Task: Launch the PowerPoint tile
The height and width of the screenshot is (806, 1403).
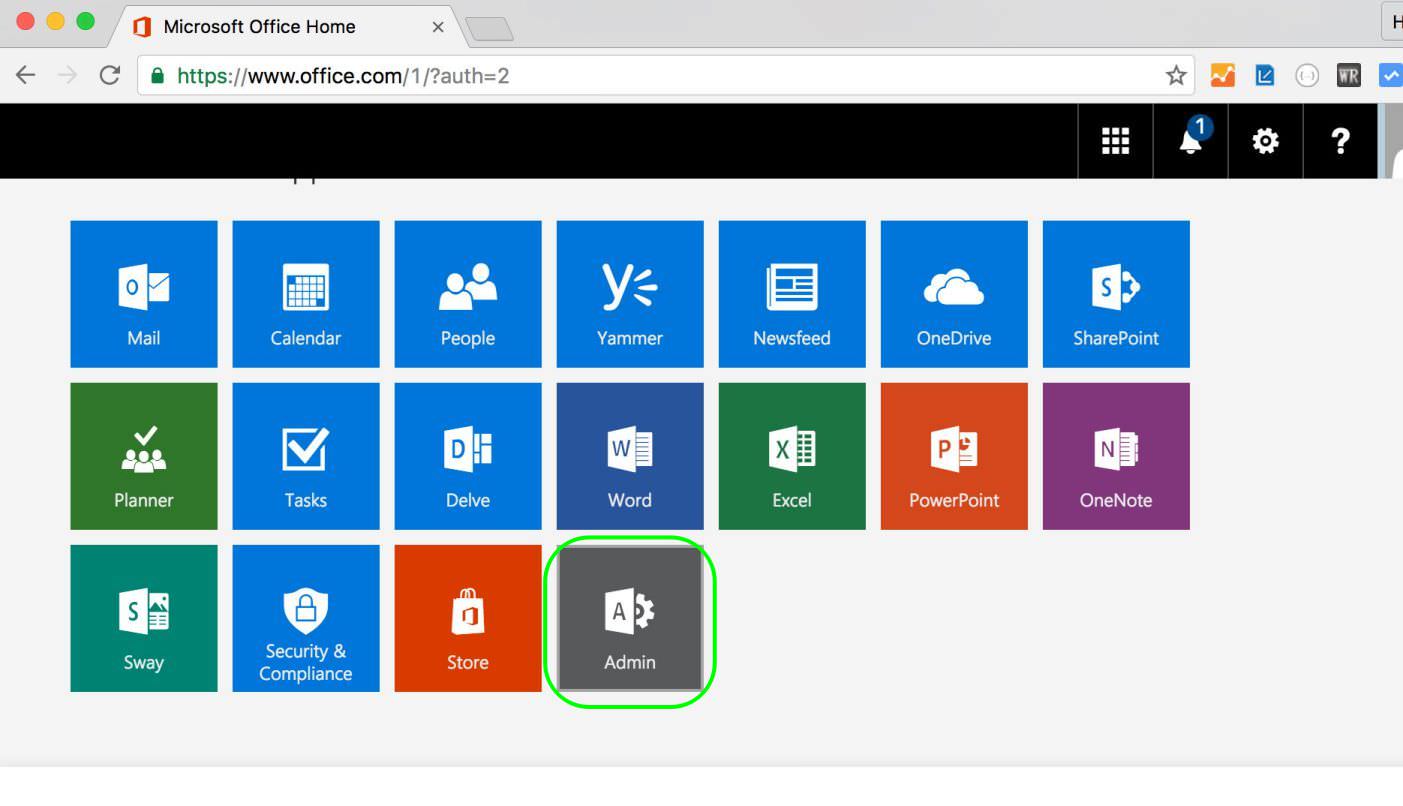Action: (953, 456)
